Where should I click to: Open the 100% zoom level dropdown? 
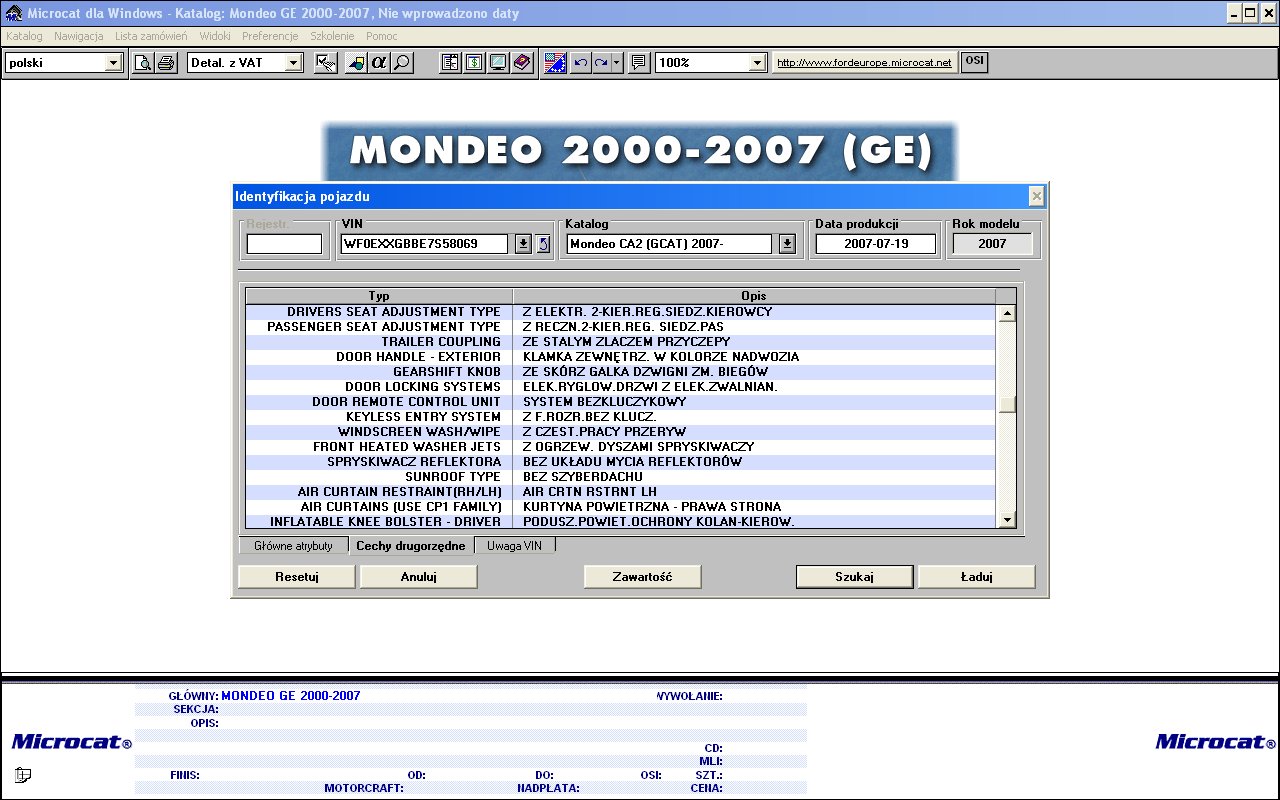758,63
